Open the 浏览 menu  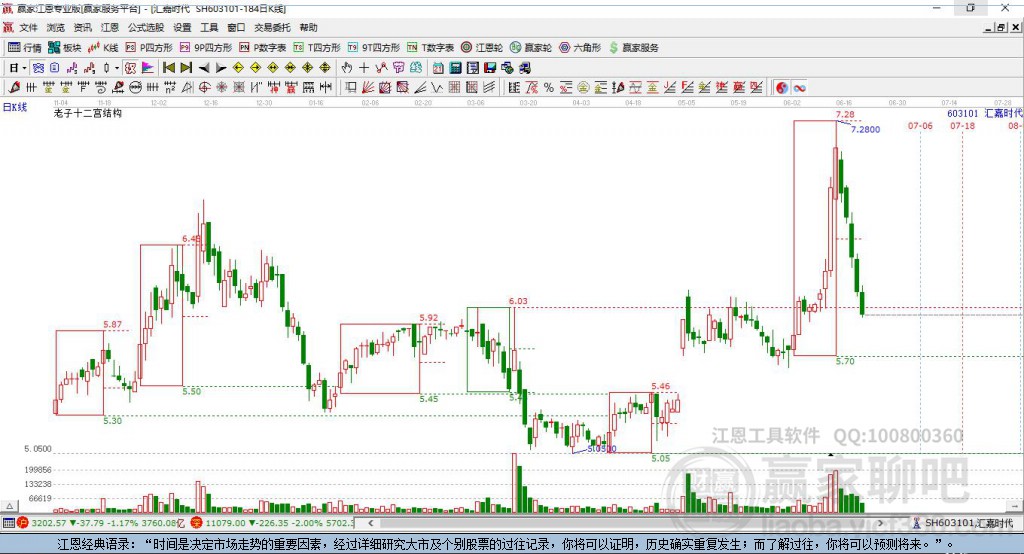coord(56,27)
